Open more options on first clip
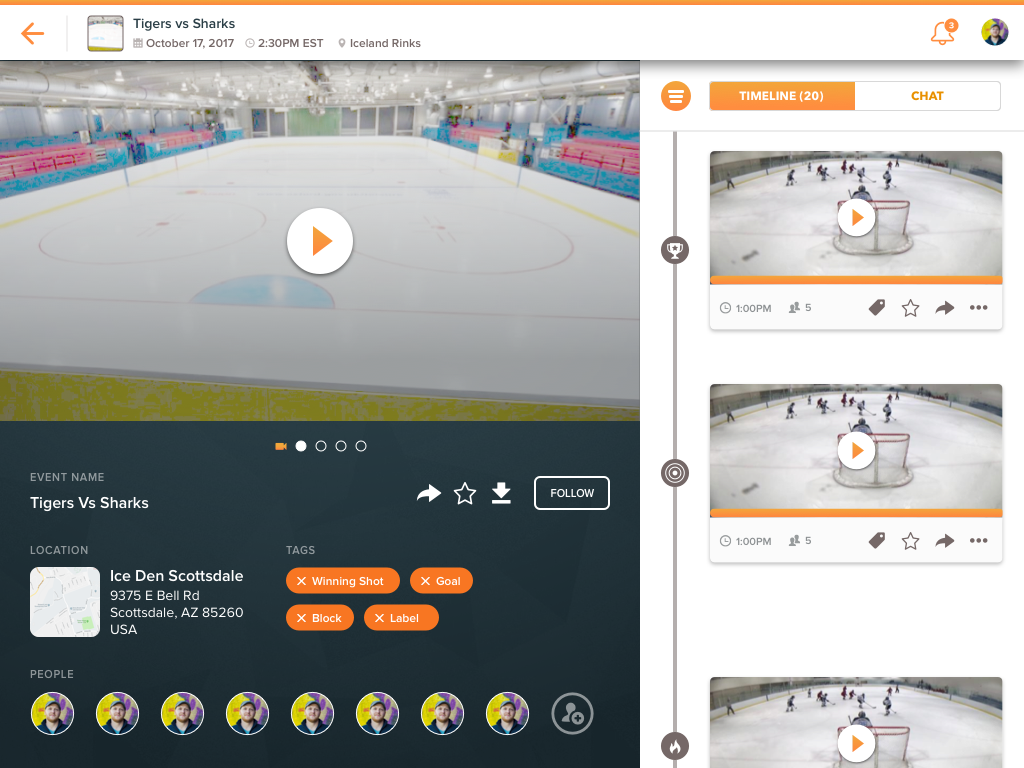1024x768 pixels. pos(978,308)
